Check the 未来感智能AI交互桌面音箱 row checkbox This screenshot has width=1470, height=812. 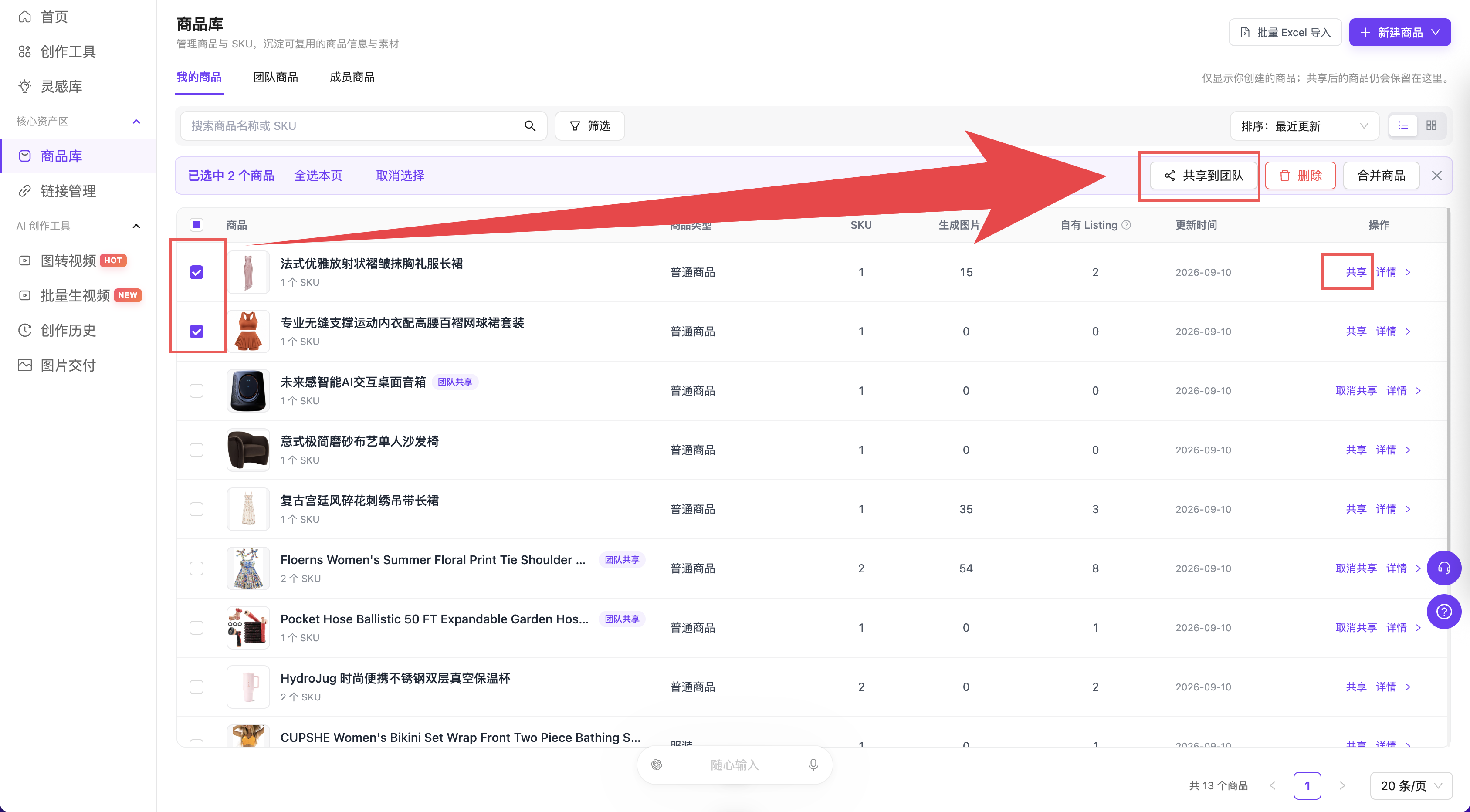(x=196, y=391)
